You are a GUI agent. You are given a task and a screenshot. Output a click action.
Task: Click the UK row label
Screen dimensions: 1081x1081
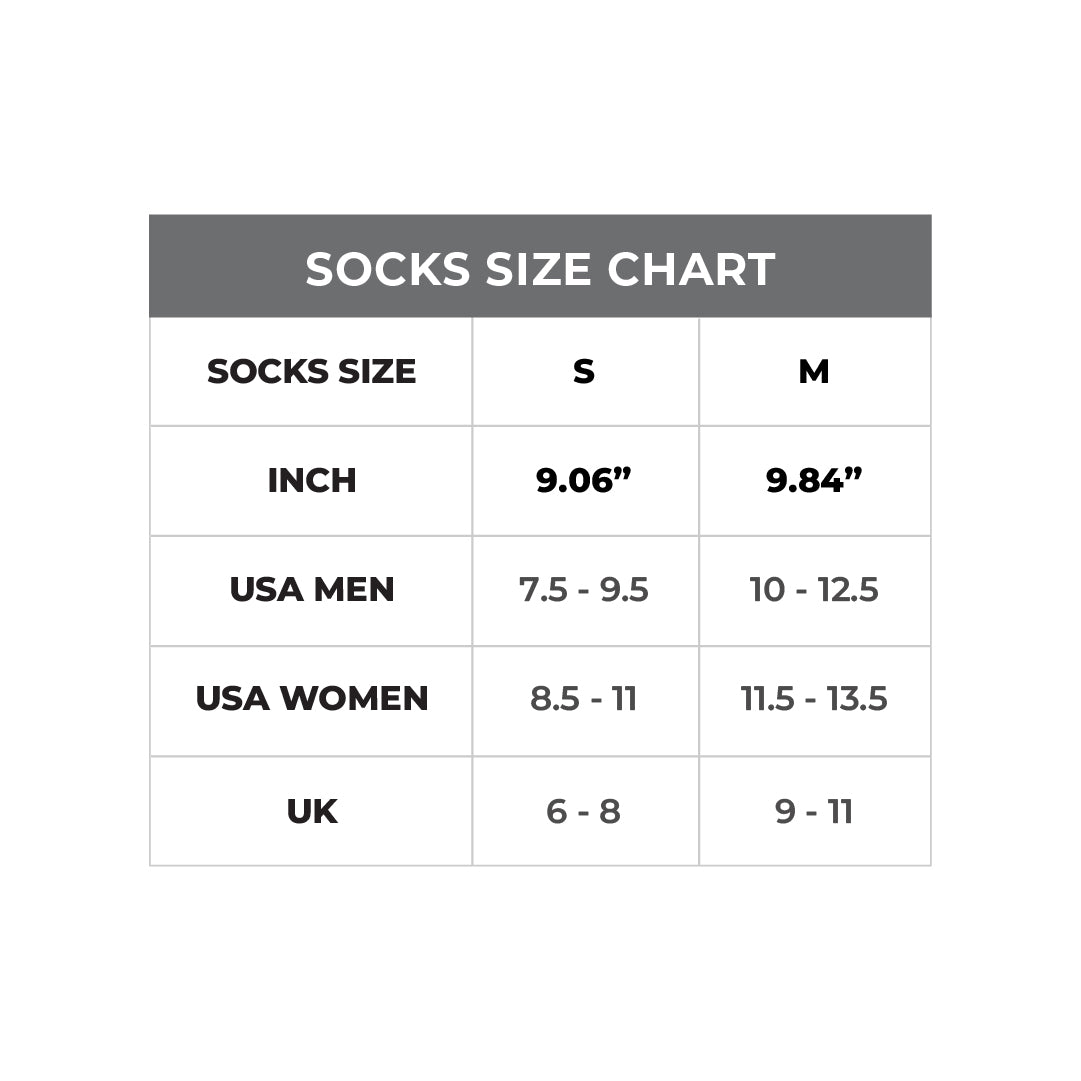311,811
